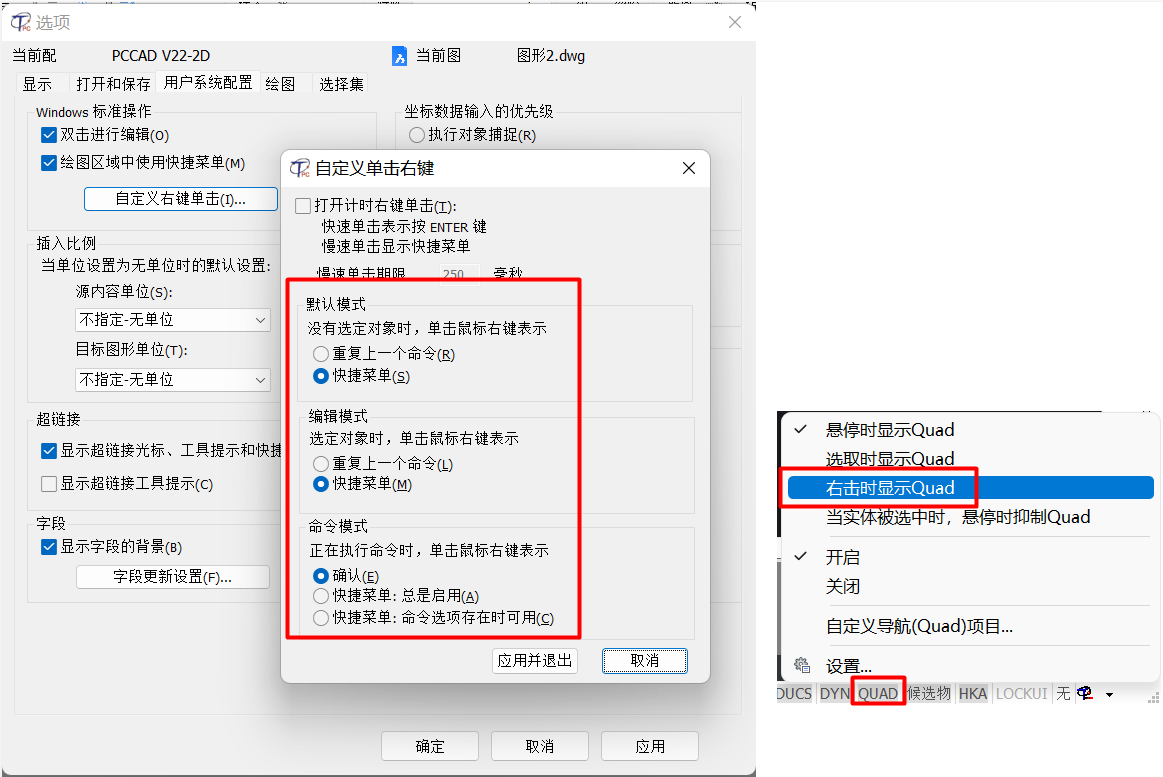The height and width of the screenshot is (777, 1163).
Task: Expand the 目标图形单位 dropdown
Action: (x=173, y=380)
